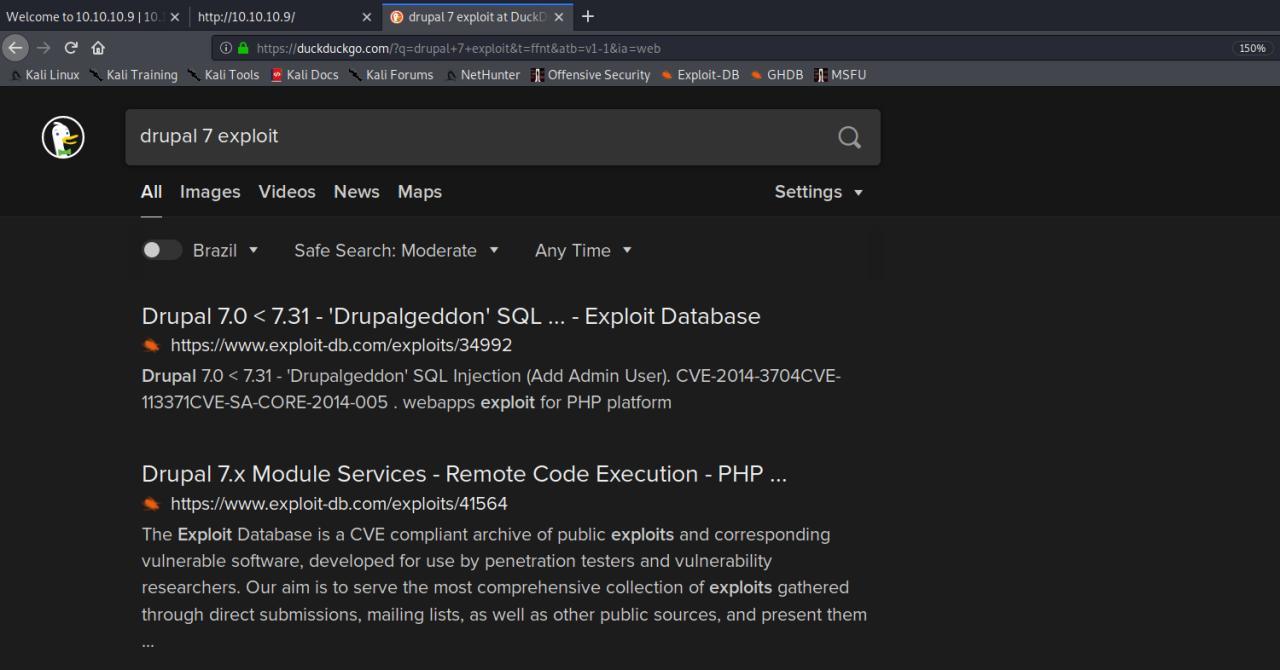Image resolution: width=1280 pixels, height=670 pixels.
Task: Close the drupal 7 exploit tab
Action: click(558, 17)
